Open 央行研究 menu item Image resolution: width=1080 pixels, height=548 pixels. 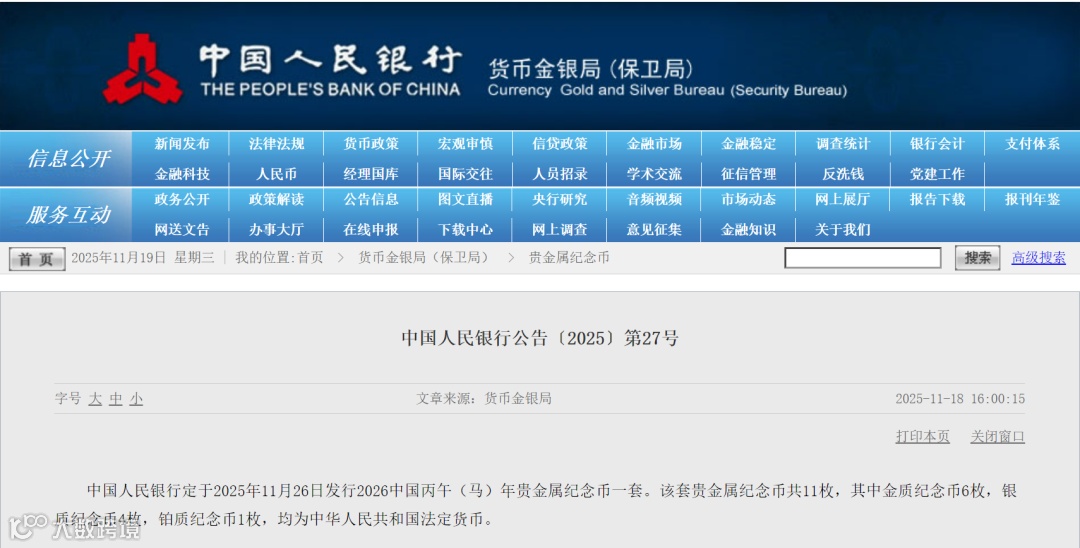pos(560,200)
